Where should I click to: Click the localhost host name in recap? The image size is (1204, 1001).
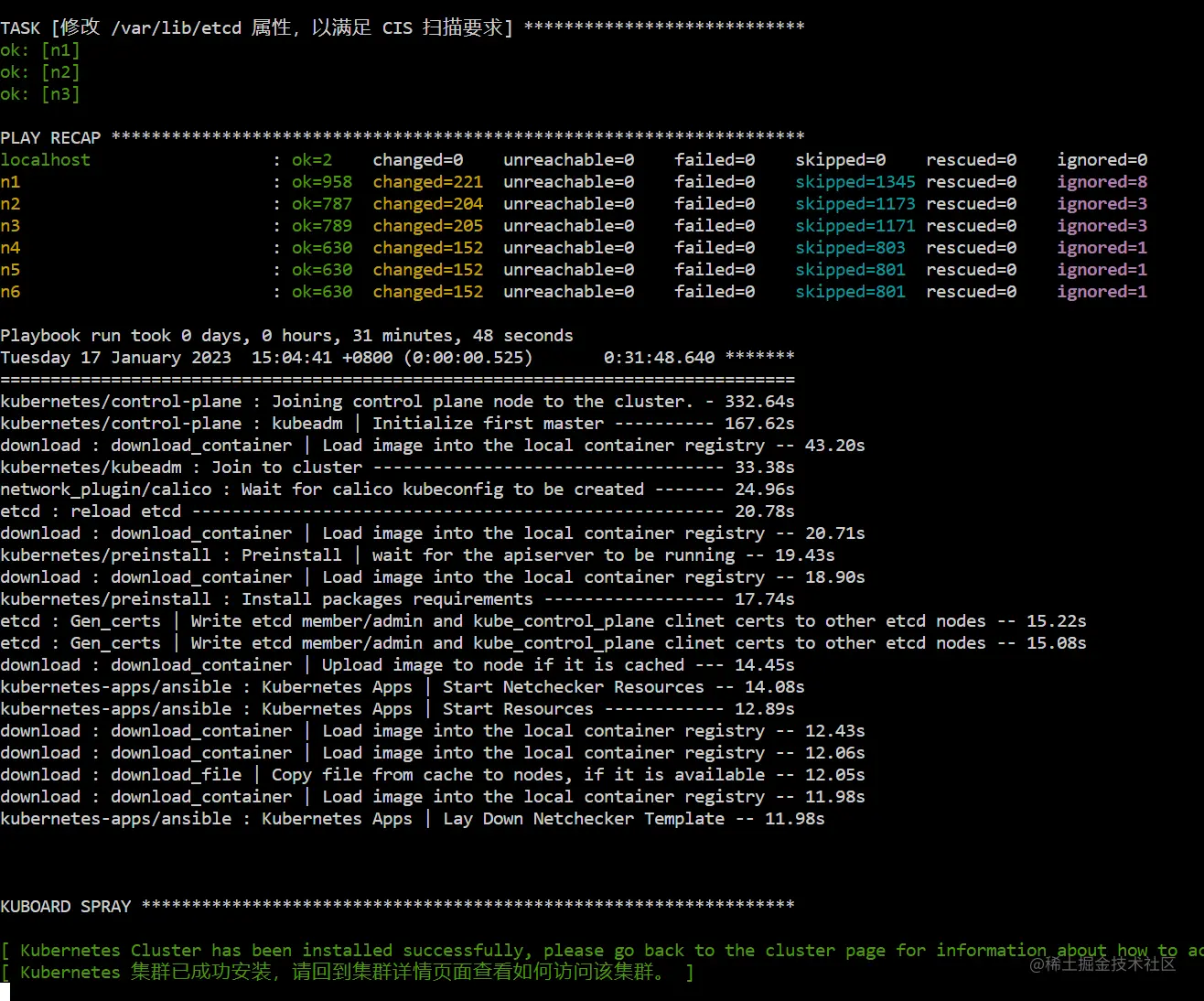(46, 160)
